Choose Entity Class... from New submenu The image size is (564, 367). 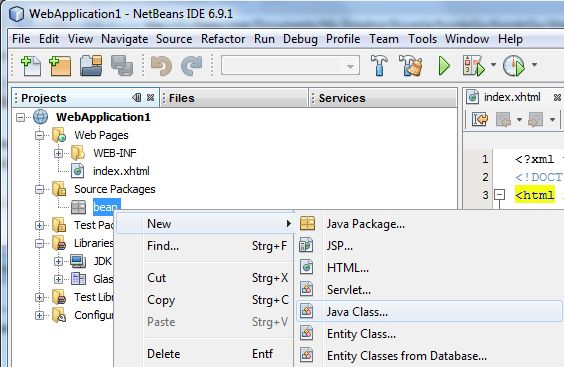pyautogui.click(x=361, y=334)
